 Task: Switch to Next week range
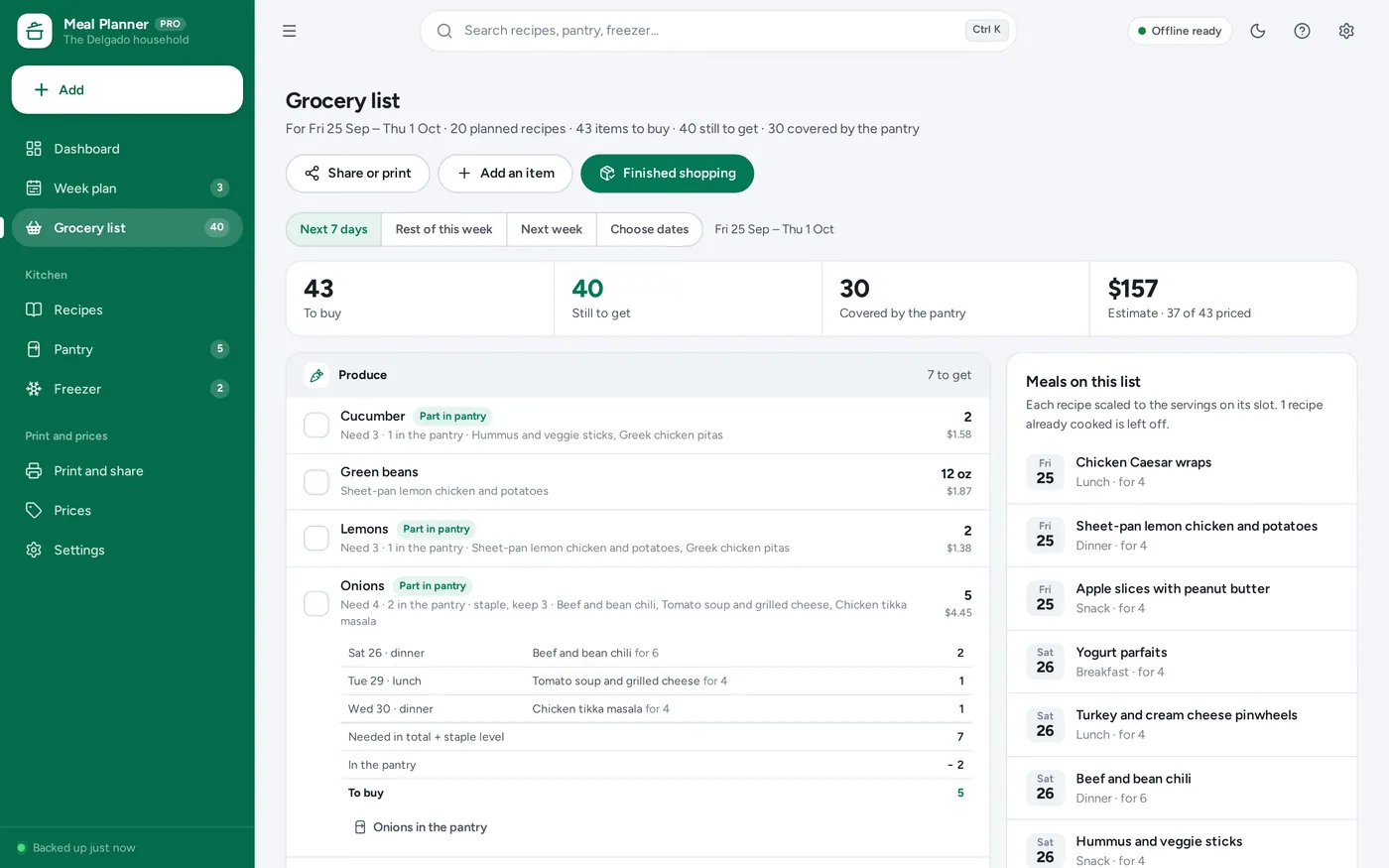tap(552, 229)
